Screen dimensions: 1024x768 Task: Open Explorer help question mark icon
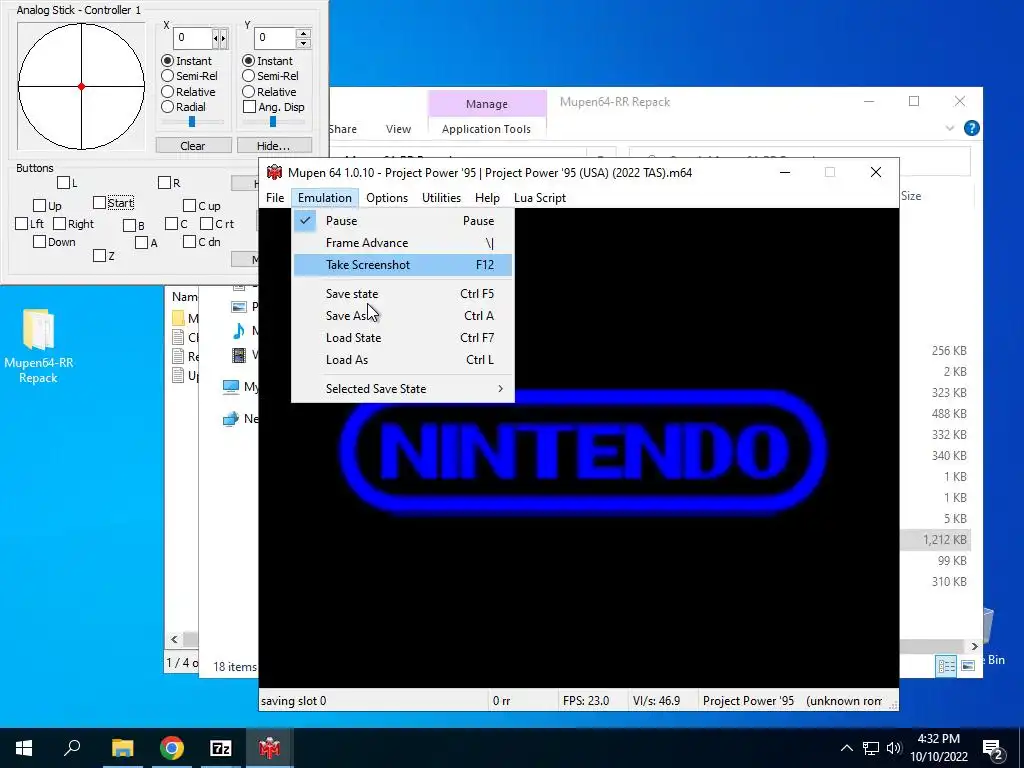972,128
